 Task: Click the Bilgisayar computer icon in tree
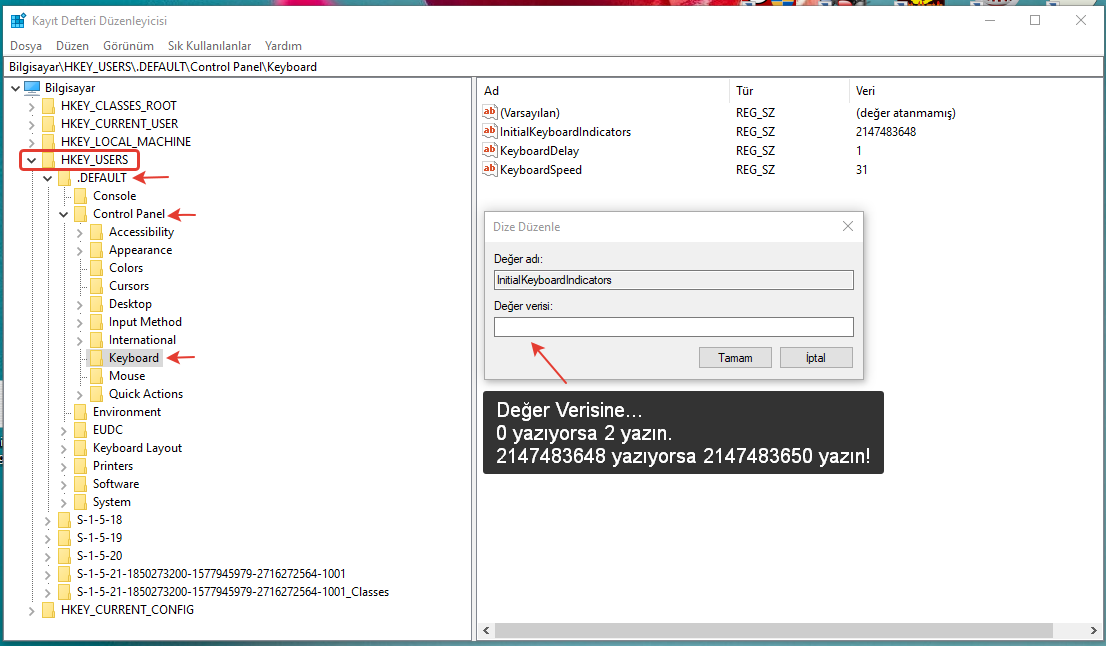click(32, 88)
